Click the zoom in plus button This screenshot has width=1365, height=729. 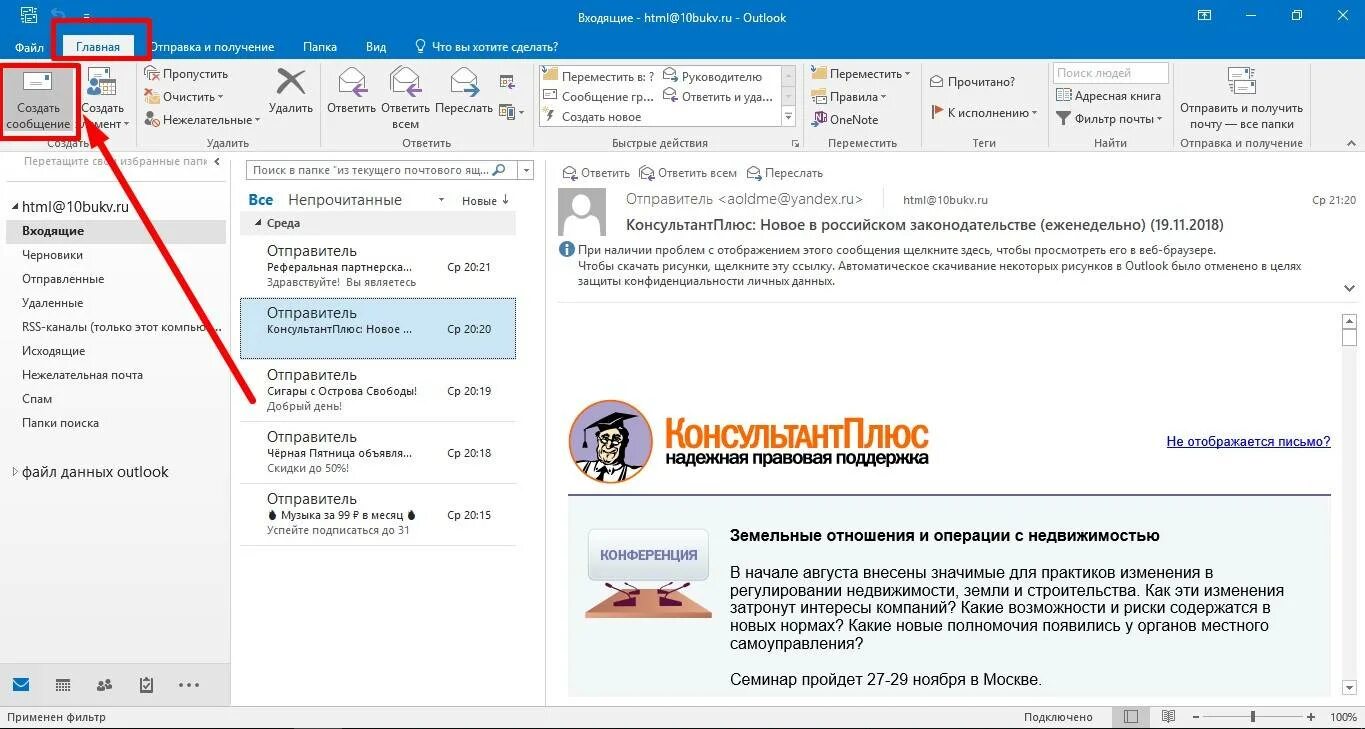tap(1311, 717)
